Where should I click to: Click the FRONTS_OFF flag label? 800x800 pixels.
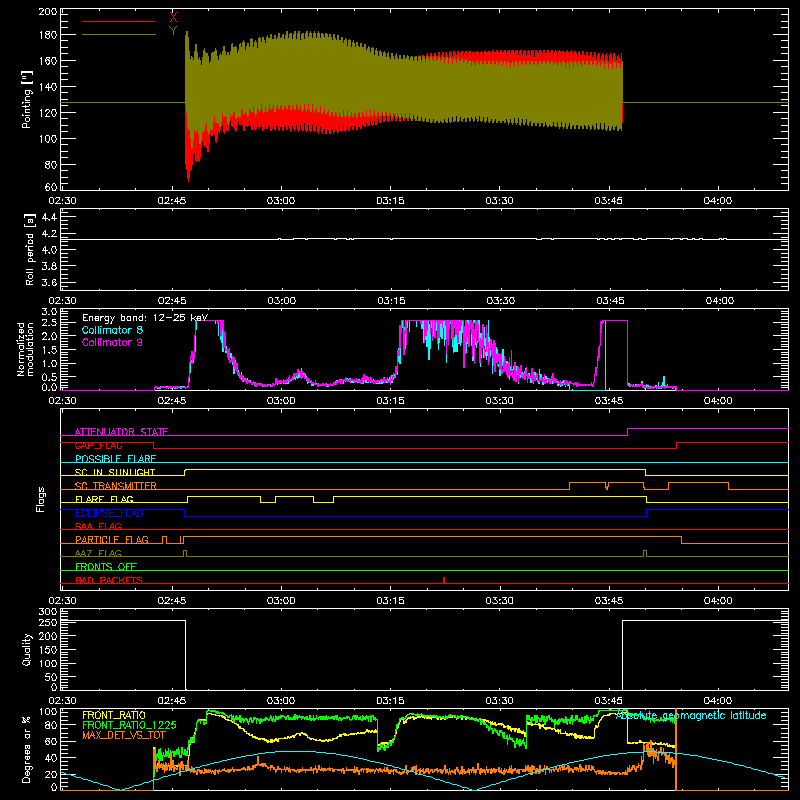pos(106,566)
